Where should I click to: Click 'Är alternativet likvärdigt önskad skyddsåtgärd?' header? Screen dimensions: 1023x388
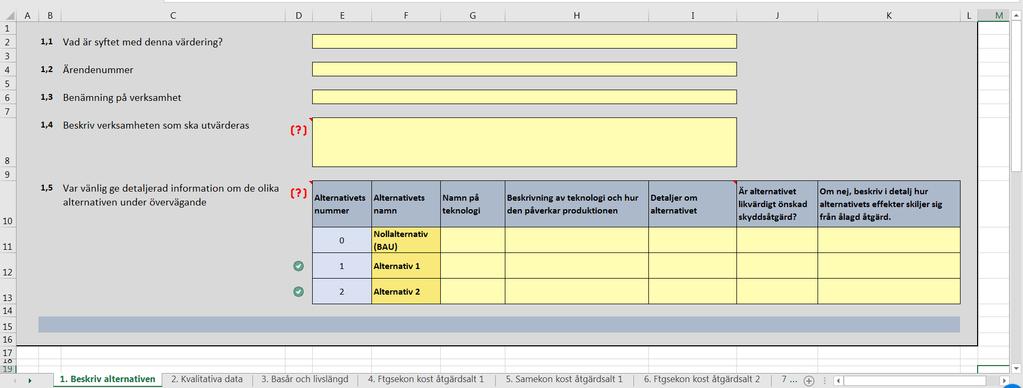[777, 204]
